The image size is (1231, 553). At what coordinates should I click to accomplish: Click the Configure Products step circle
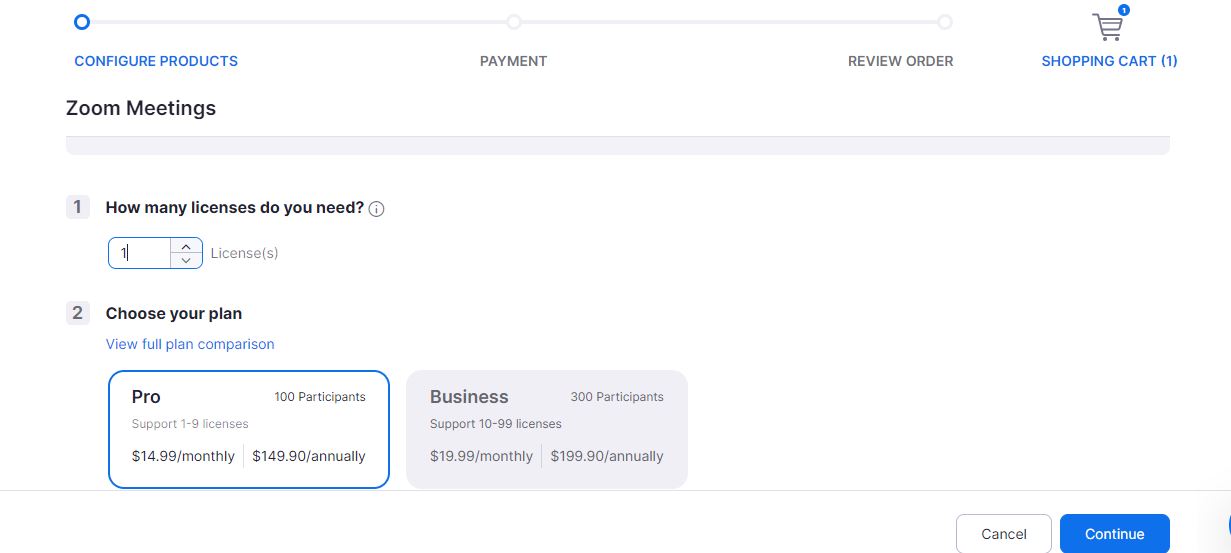82,22
